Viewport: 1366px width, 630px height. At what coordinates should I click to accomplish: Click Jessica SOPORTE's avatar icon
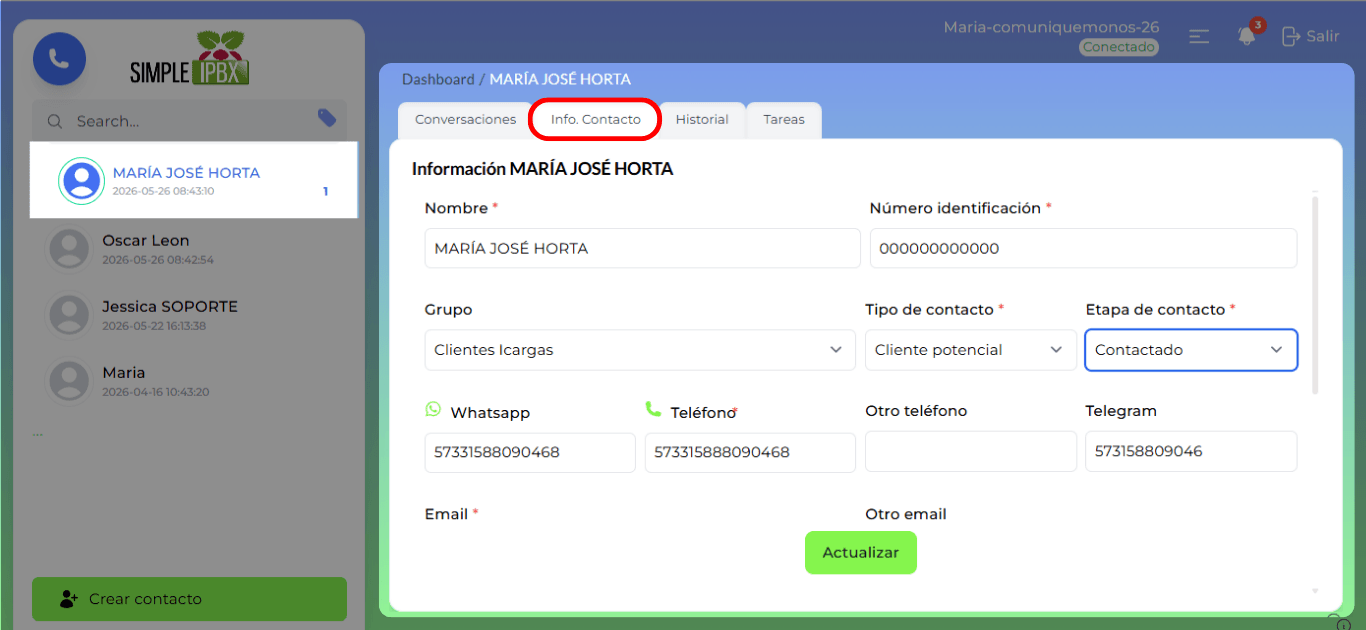70,315
